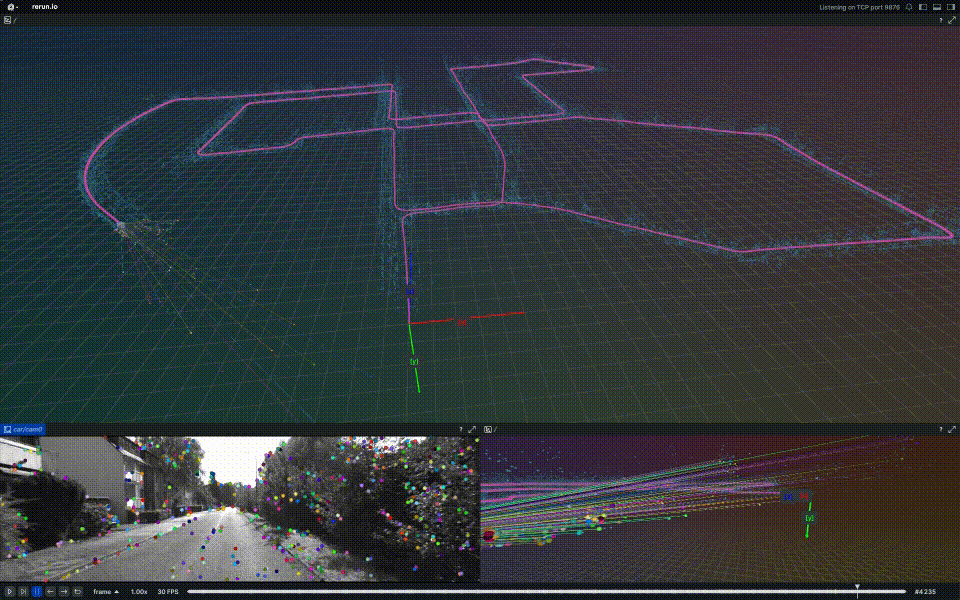Click the timeline playhead marker
Viewport: 960px width, 600px height.
pyautogui.click(x=857, y=589)
